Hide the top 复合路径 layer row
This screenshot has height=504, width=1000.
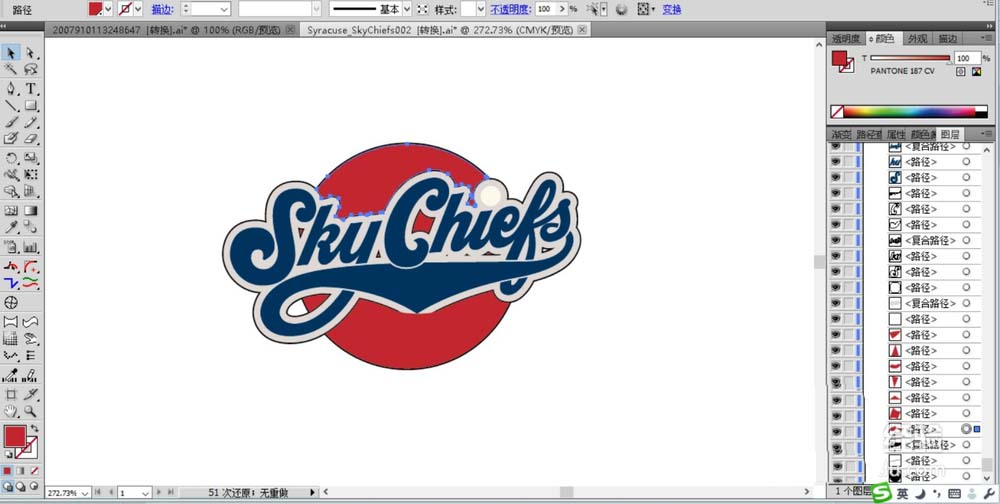[835, 147]
